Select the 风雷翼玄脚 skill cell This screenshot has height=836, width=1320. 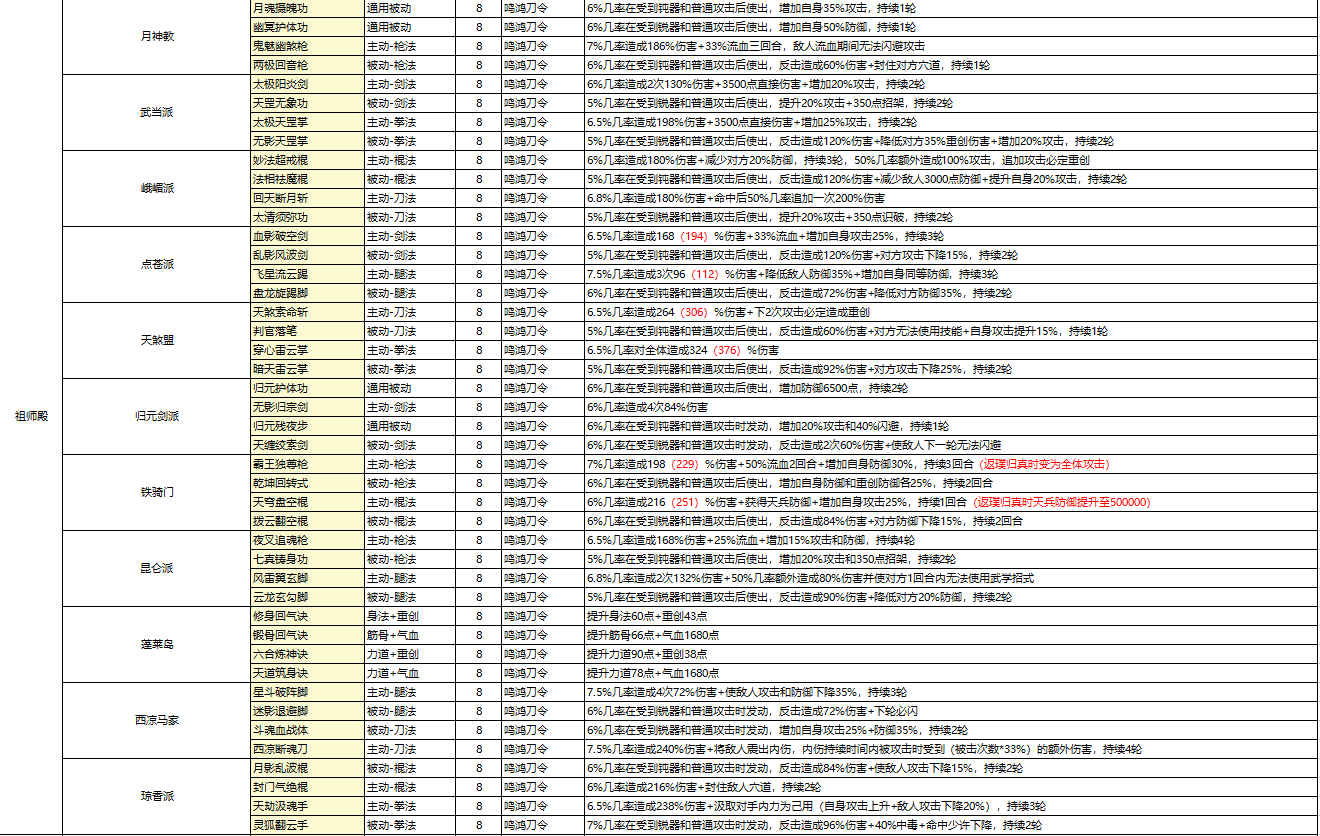click(307, 579)
